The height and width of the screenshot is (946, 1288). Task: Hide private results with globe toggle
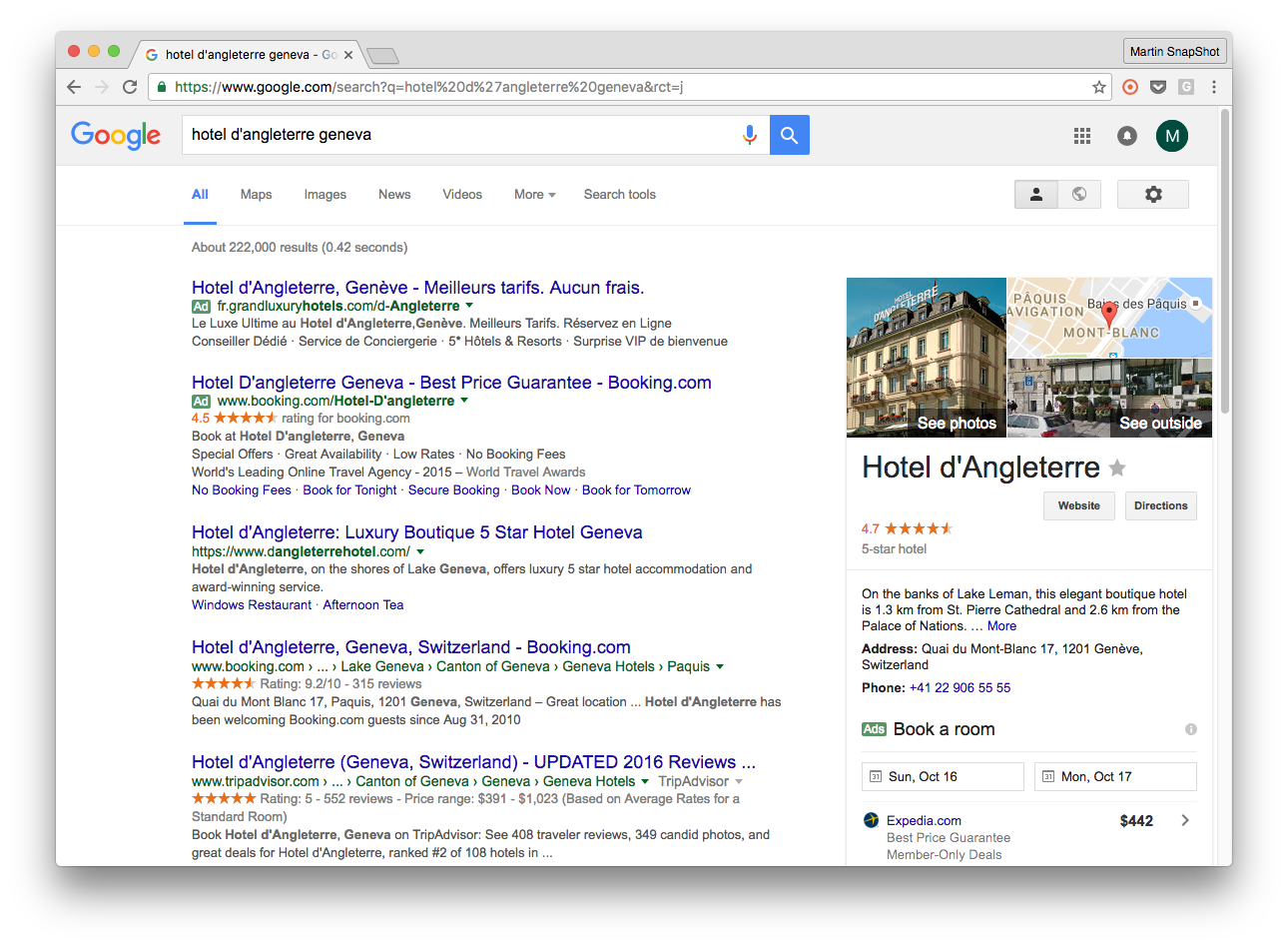click(1079, 194)
